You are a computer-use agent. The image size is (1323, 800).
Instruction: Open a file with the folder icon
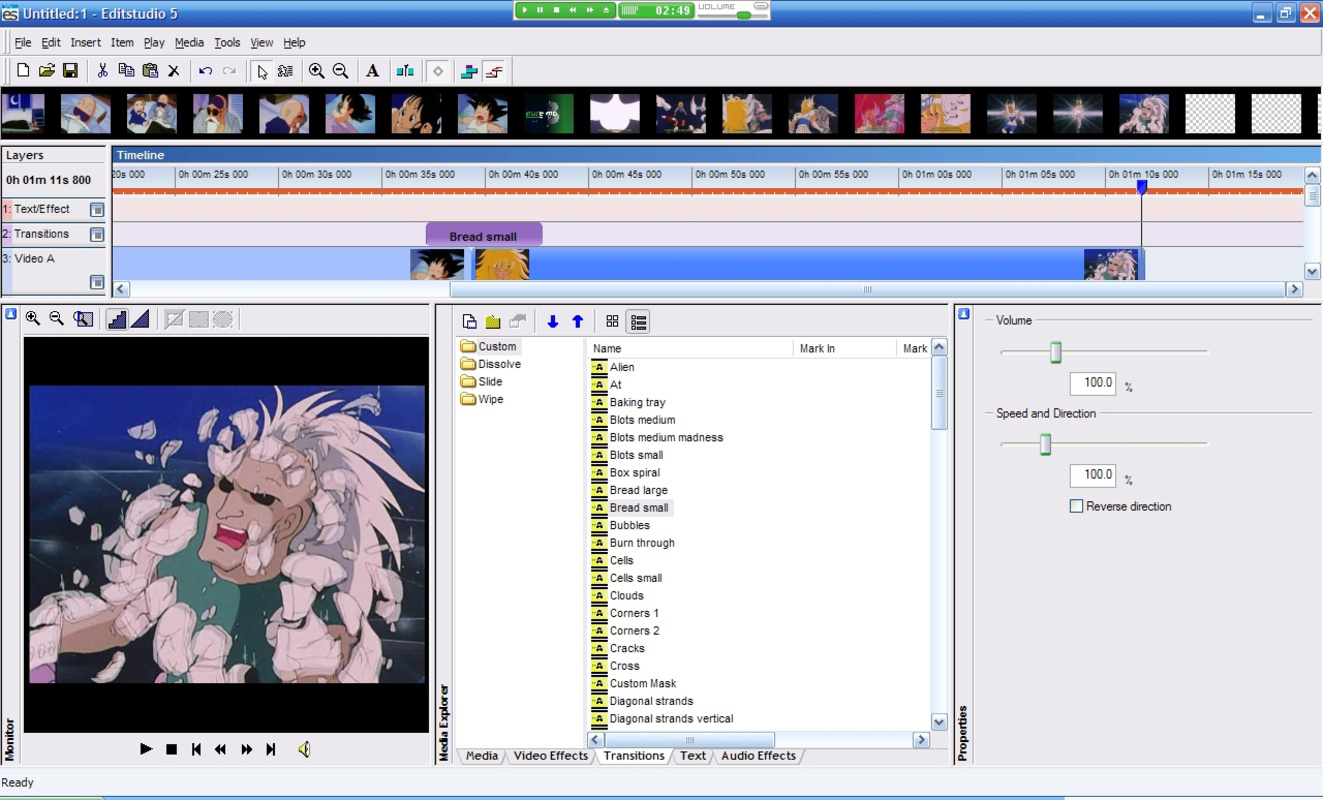pos(46,71)
